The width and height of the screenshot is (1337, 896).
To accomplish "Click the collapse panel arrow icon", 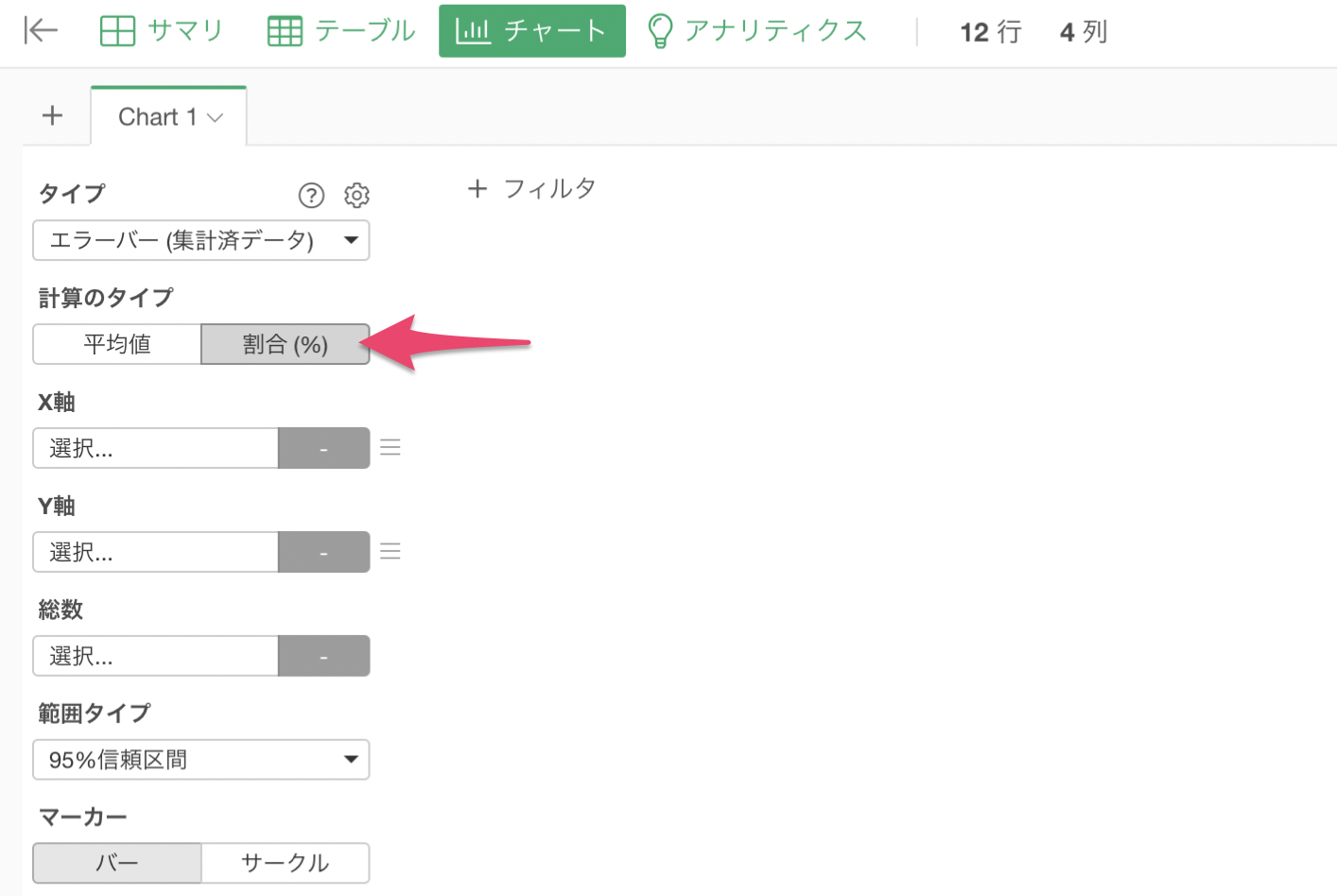I will (x=41, y=31).
